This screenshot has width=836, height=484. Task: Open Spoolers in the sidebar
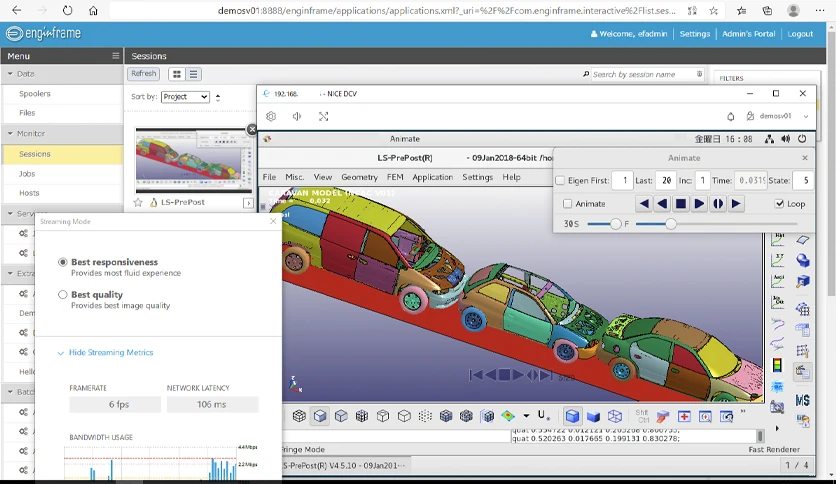(35, 93)
